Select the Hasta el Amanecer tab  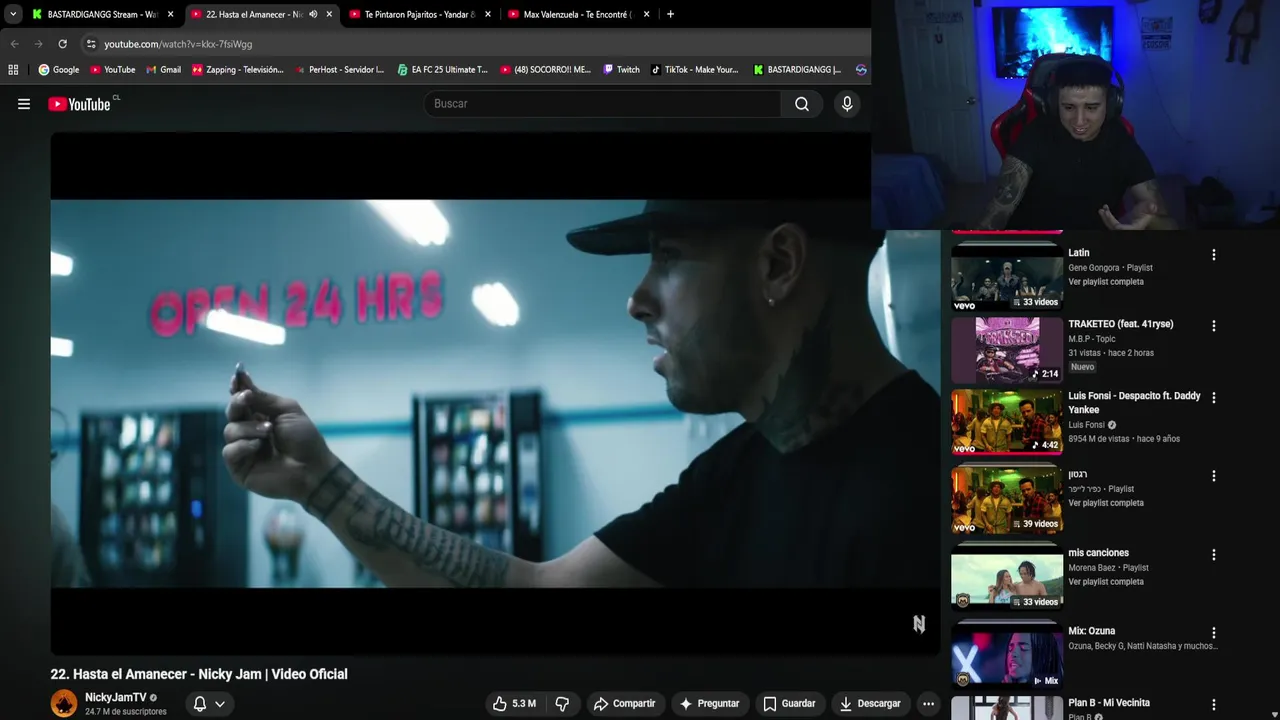coord(254,14)
